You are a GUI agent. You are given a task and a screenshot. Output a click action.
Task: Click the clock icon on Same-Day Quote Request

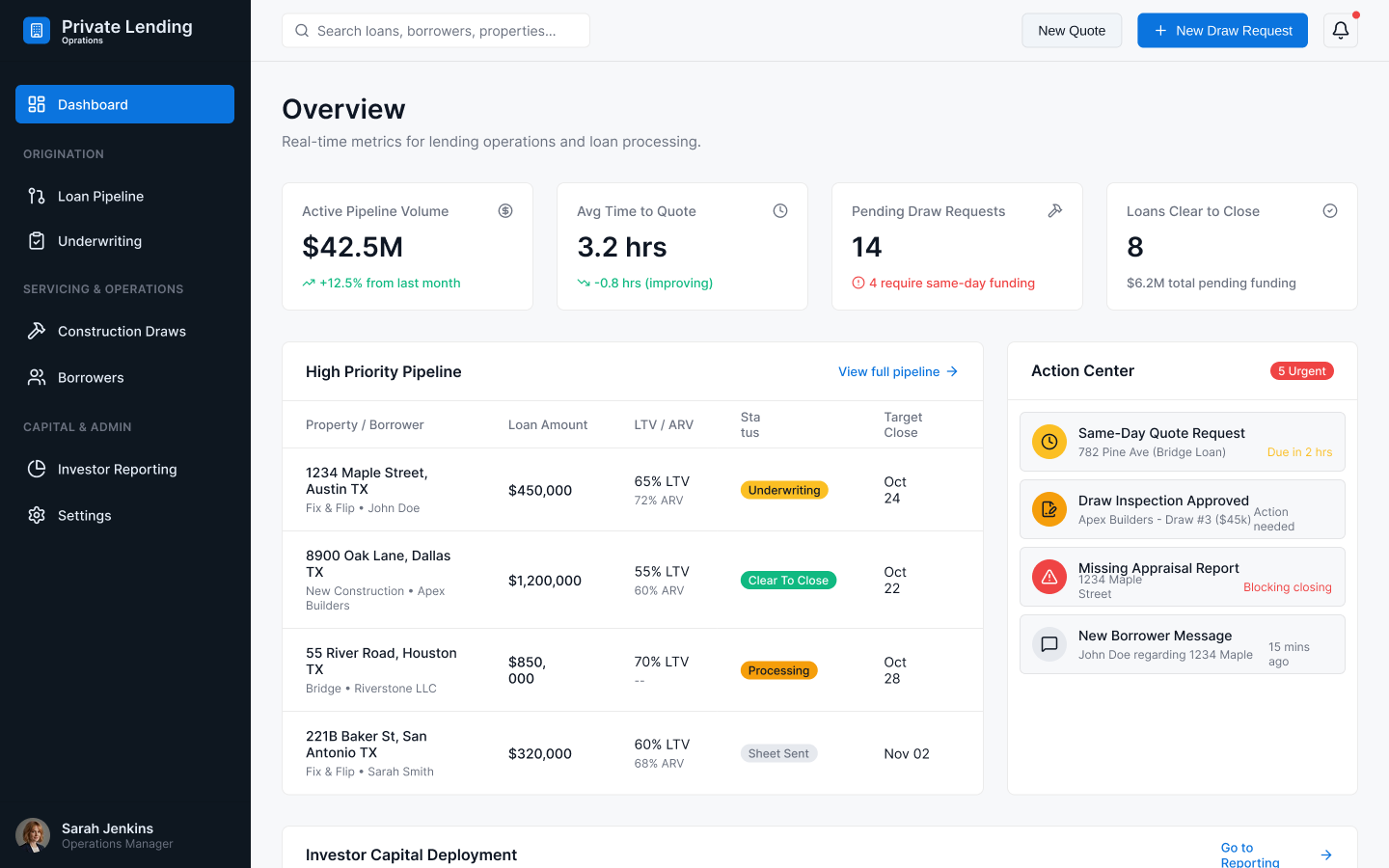(x=1049, y=442)
